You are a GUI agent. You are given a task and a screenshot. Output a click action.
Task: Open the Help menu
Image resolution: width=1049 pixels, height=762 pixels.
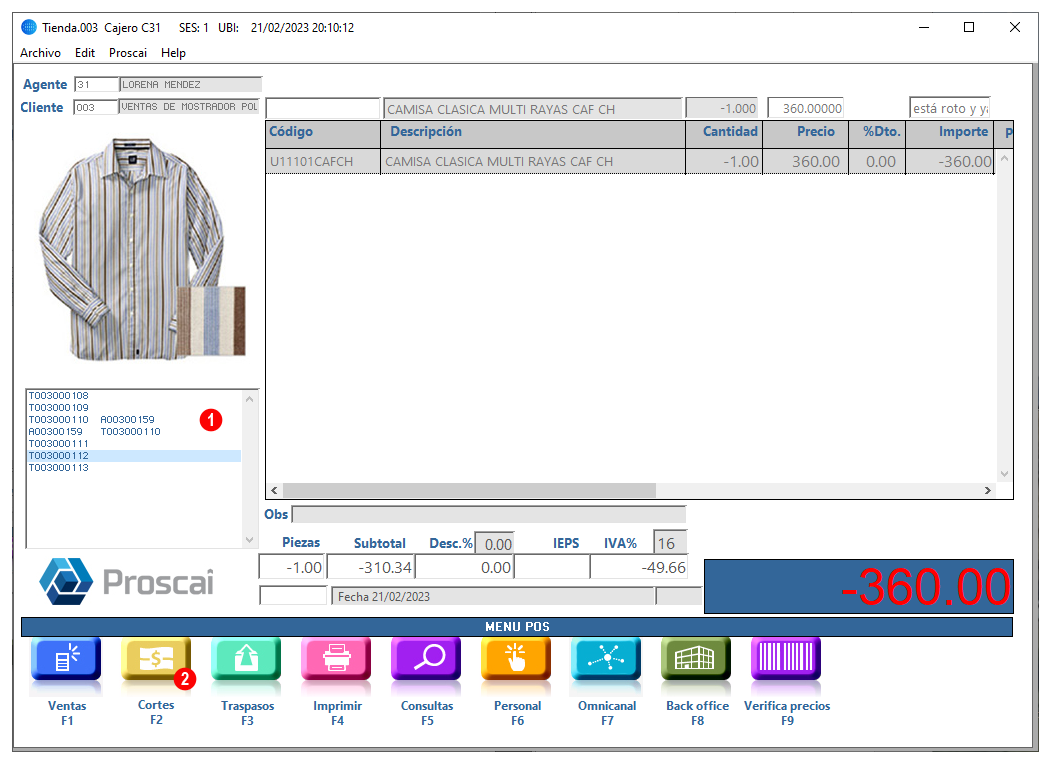[x=173, y=53]
